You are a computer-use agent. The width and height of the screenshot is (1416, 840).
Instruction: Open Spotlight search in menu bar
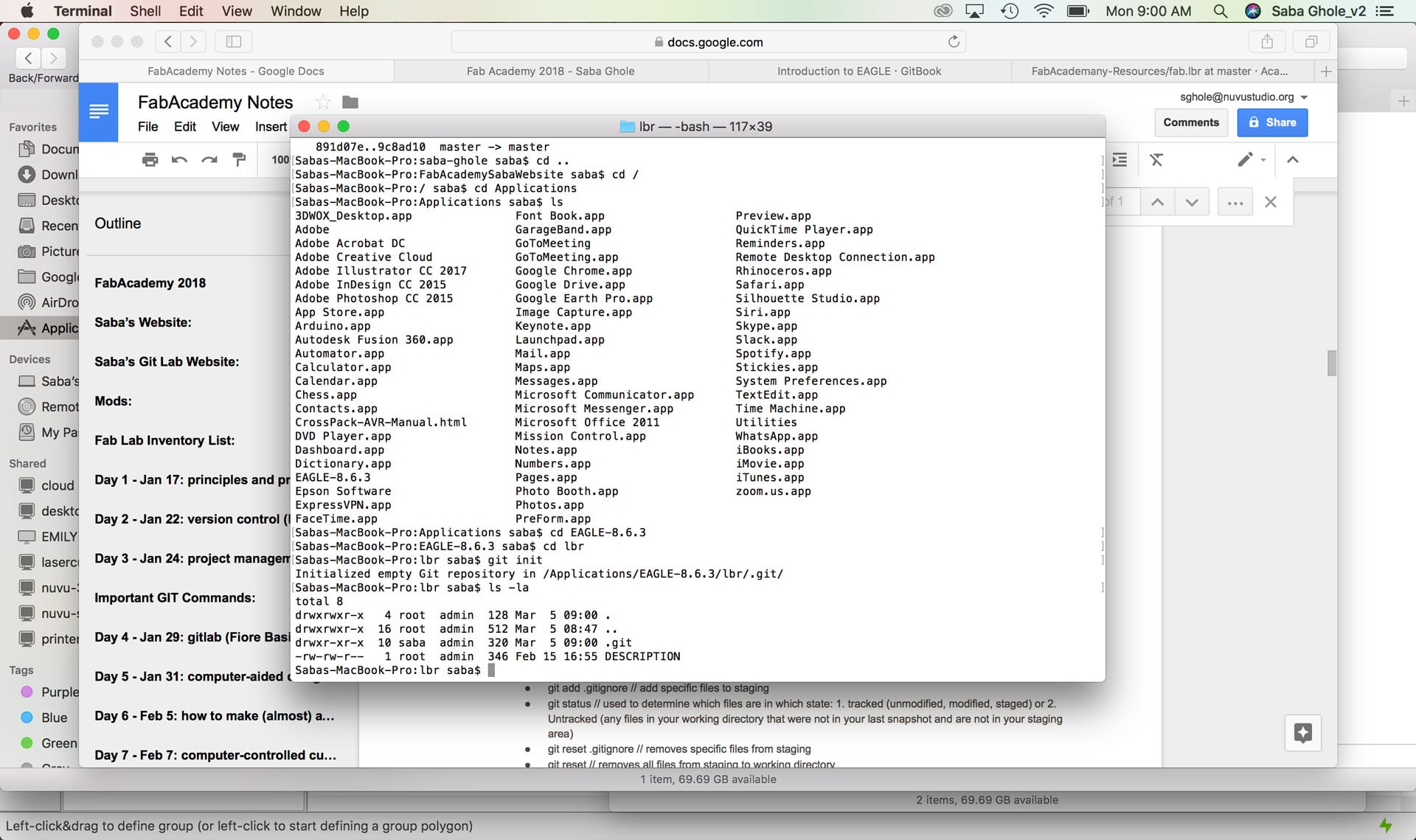tap(1221, 11)
